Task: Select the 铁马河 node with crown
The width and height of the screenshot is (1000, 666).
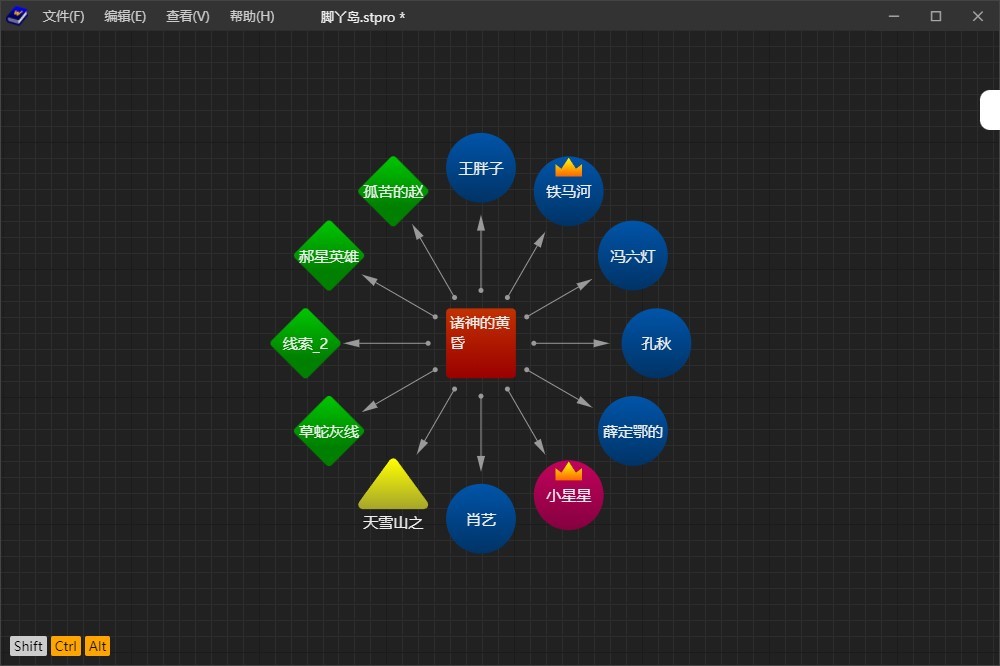Action: click(568, 191)
